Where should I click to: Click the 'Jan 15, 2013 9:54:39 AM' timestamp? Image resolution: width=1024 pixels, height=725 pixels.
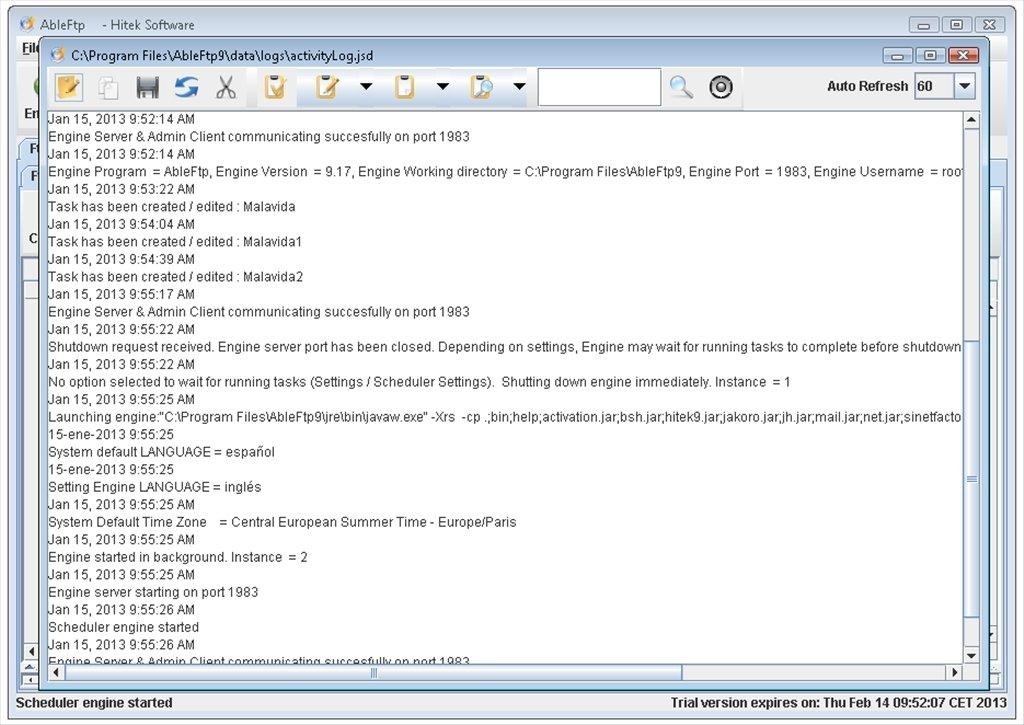[121, 259]
